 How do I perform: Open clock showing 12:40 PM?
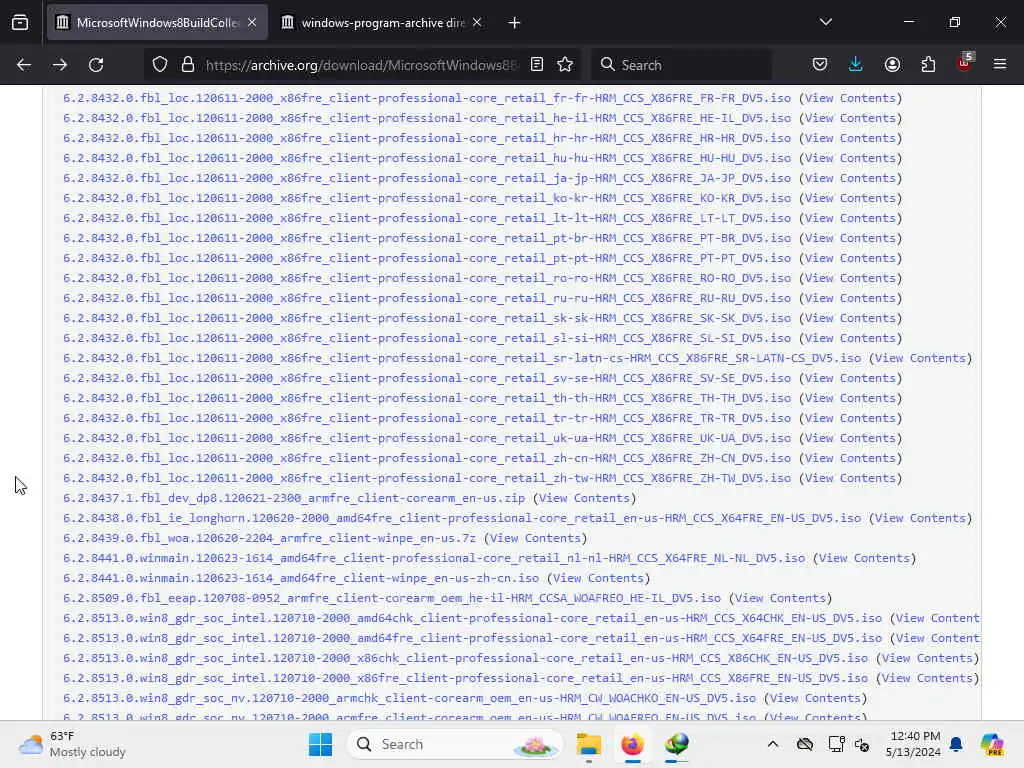[912, 744]
